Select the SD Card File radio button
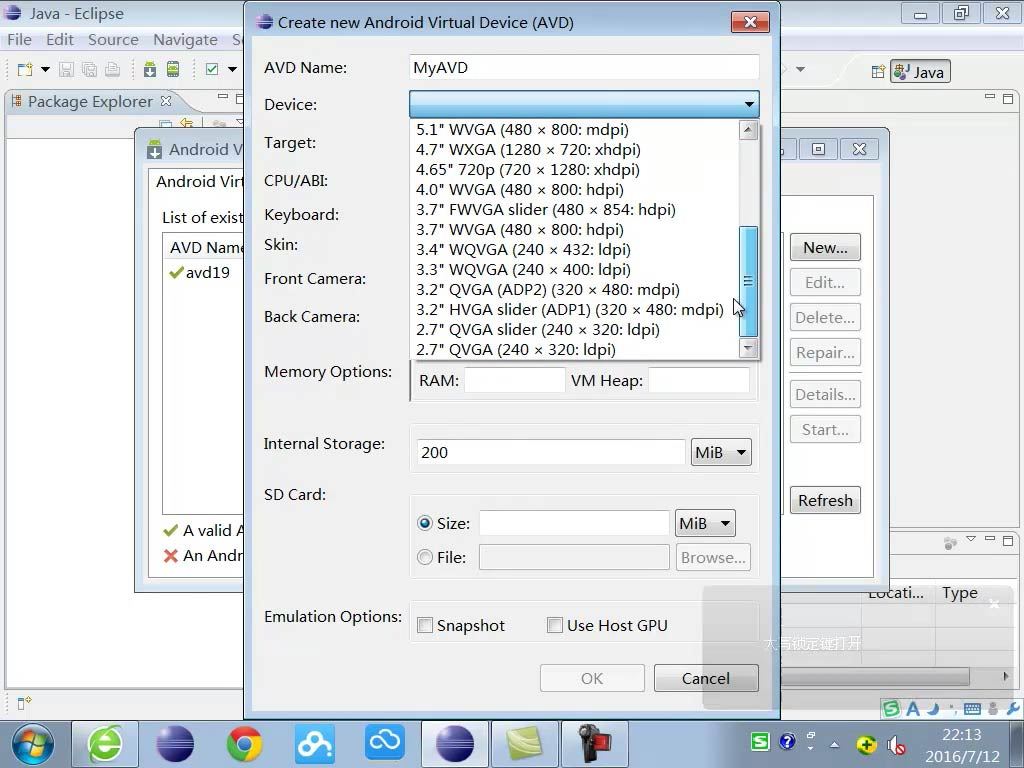 coord(425,557)
